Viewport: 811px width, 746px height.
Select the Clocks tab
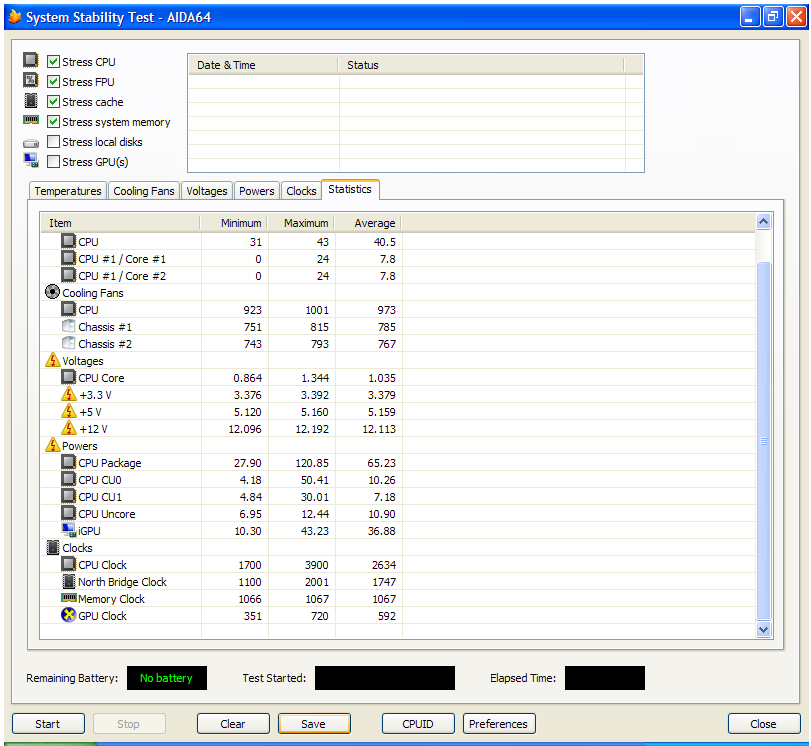(x=301, y=191)
